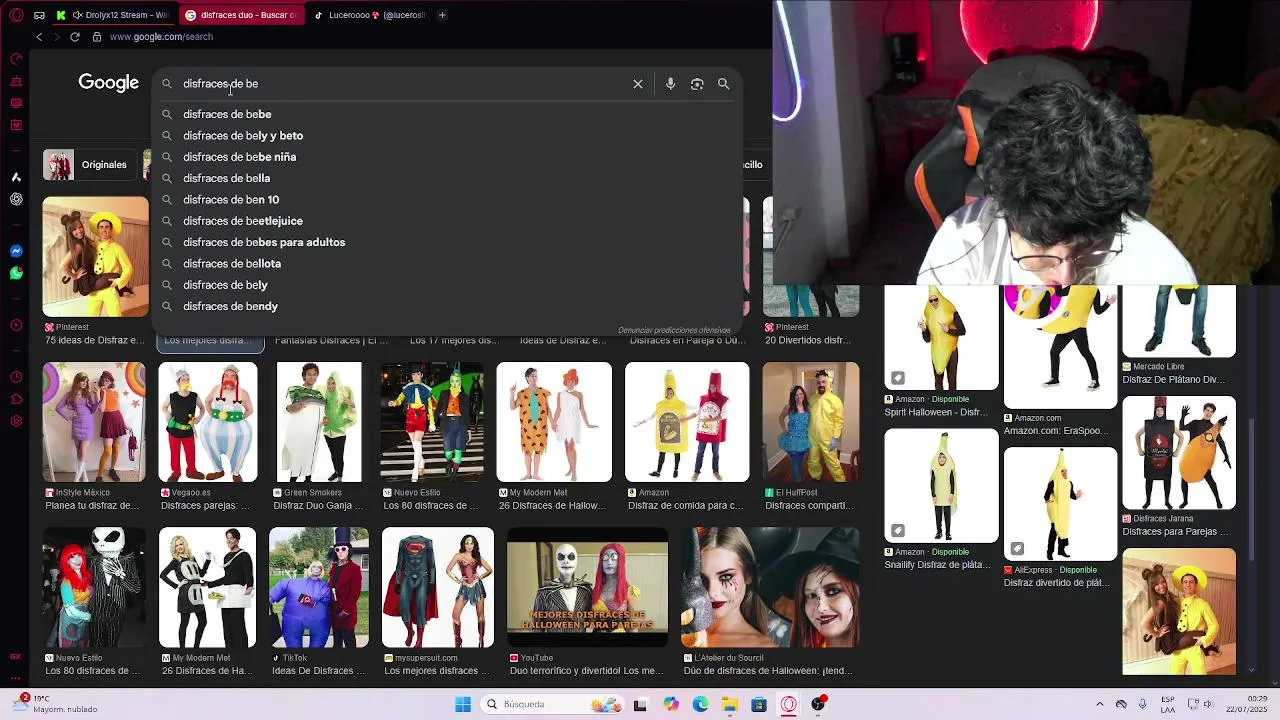Open Google Lens image search icon

pos(697,84)
